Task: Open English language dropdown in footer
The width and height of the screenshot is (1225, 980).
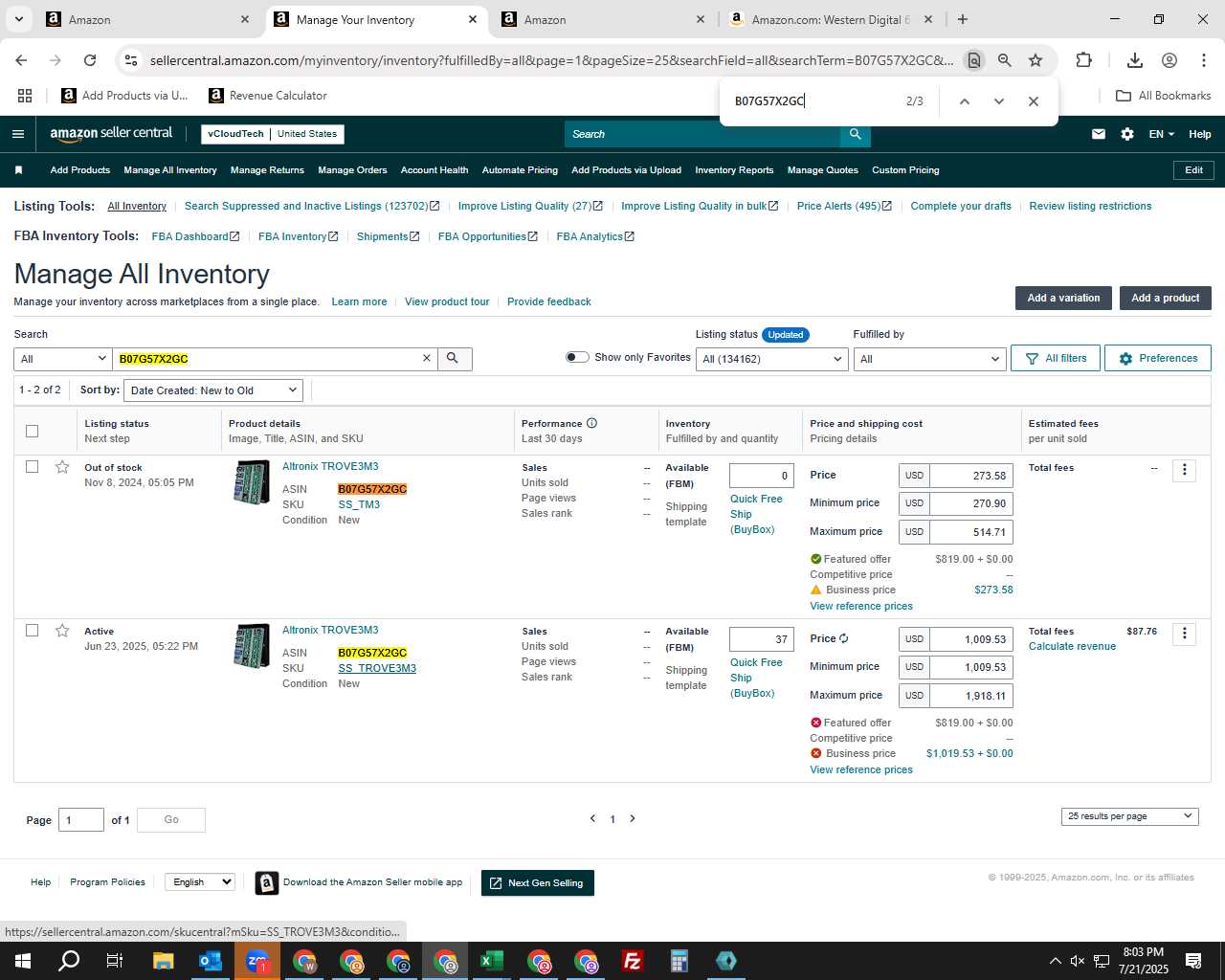Action: point(200,882)
